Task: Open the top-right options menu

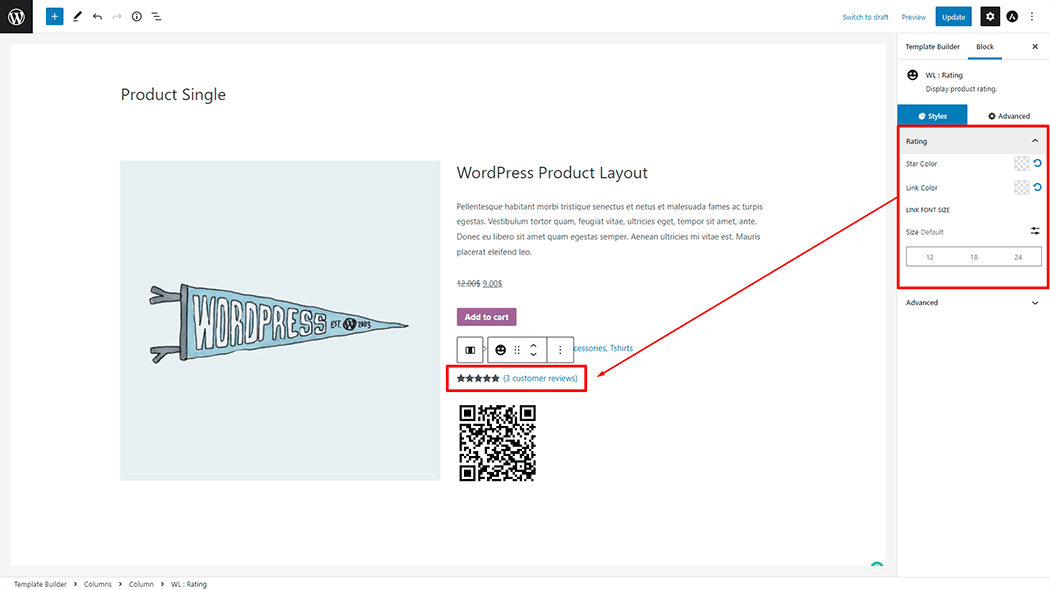Action: [x=1032, y=17]
